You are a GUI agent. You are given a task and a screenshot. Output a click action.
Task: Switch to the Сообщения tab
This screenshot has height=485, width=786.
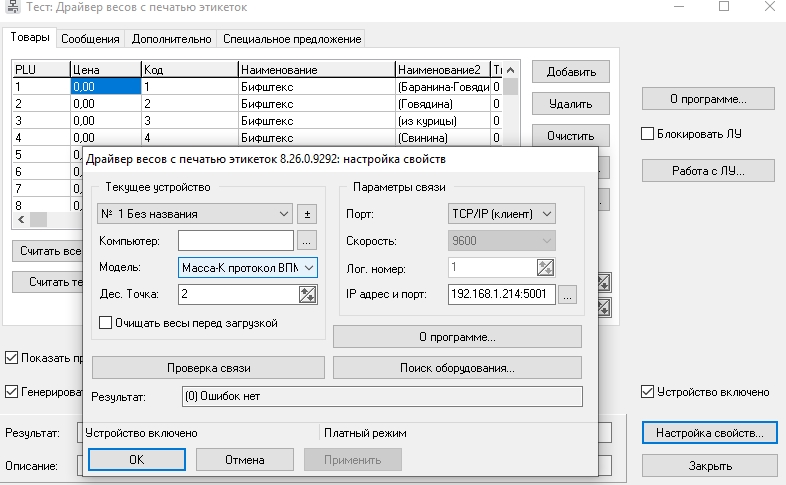pyautogui.click(x=90, y=39)
